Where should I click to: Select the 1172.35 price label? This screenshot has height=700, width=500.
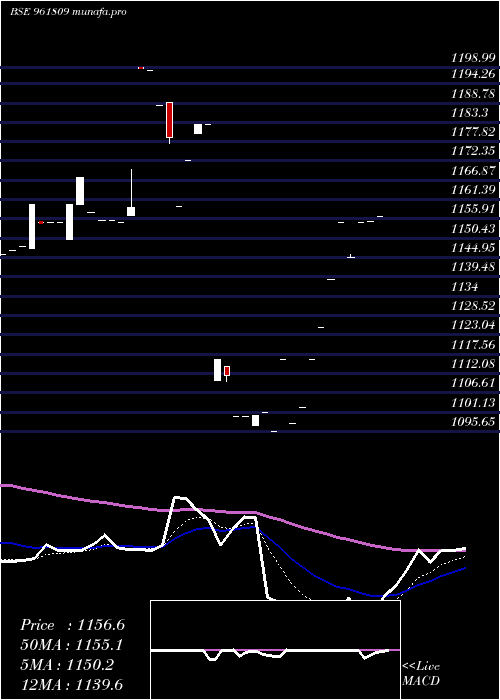pyautogui.click(x=473, y=151)
